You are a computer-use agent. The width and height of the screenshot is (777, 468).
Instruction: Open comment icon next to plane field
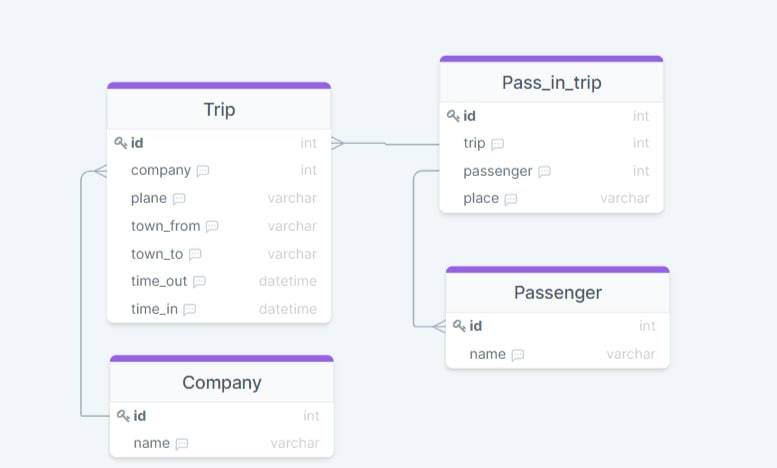point(179,199)
